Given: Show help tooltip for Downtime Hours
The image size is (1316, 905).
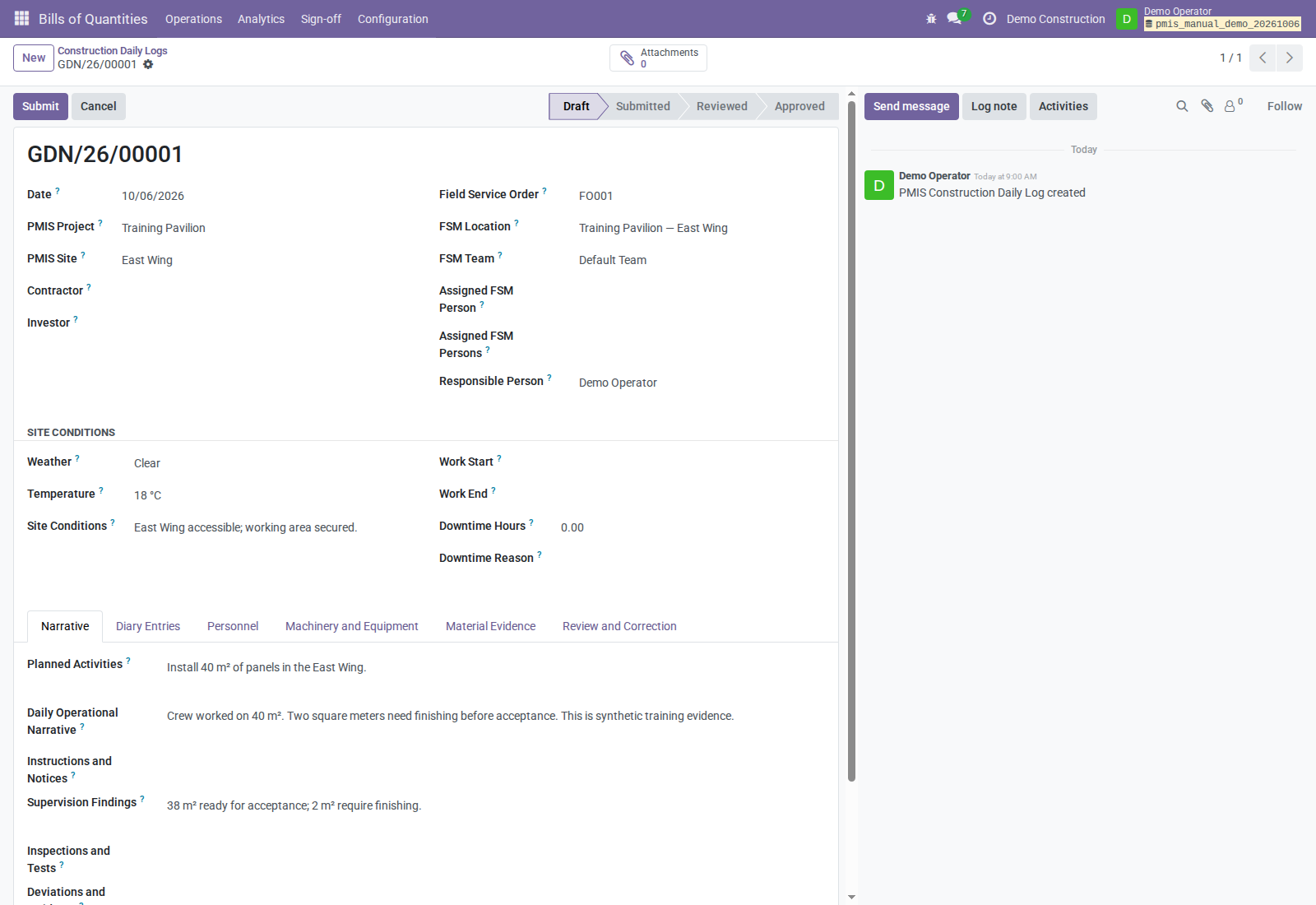Looking at the screenshot, I should pos(531,522).
